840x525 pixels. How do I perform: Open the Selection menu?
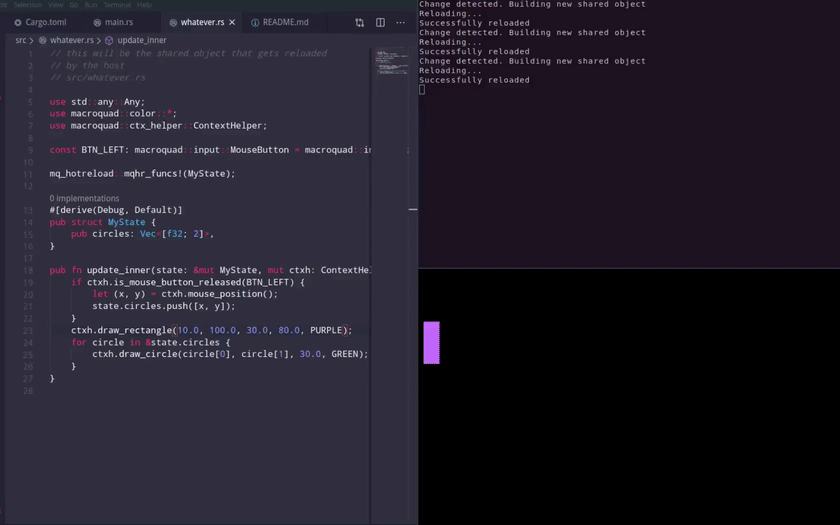(27, 4)
